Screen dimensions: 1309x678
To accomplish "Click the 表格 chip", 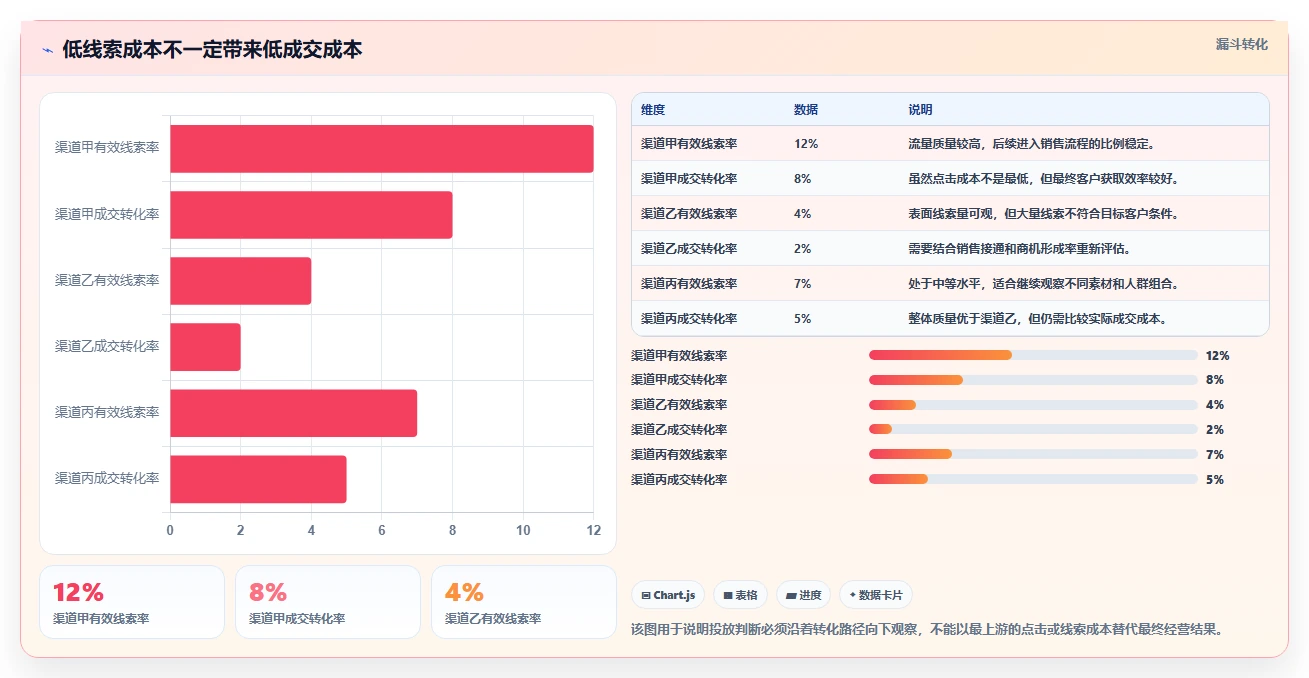I will [740, 595].
